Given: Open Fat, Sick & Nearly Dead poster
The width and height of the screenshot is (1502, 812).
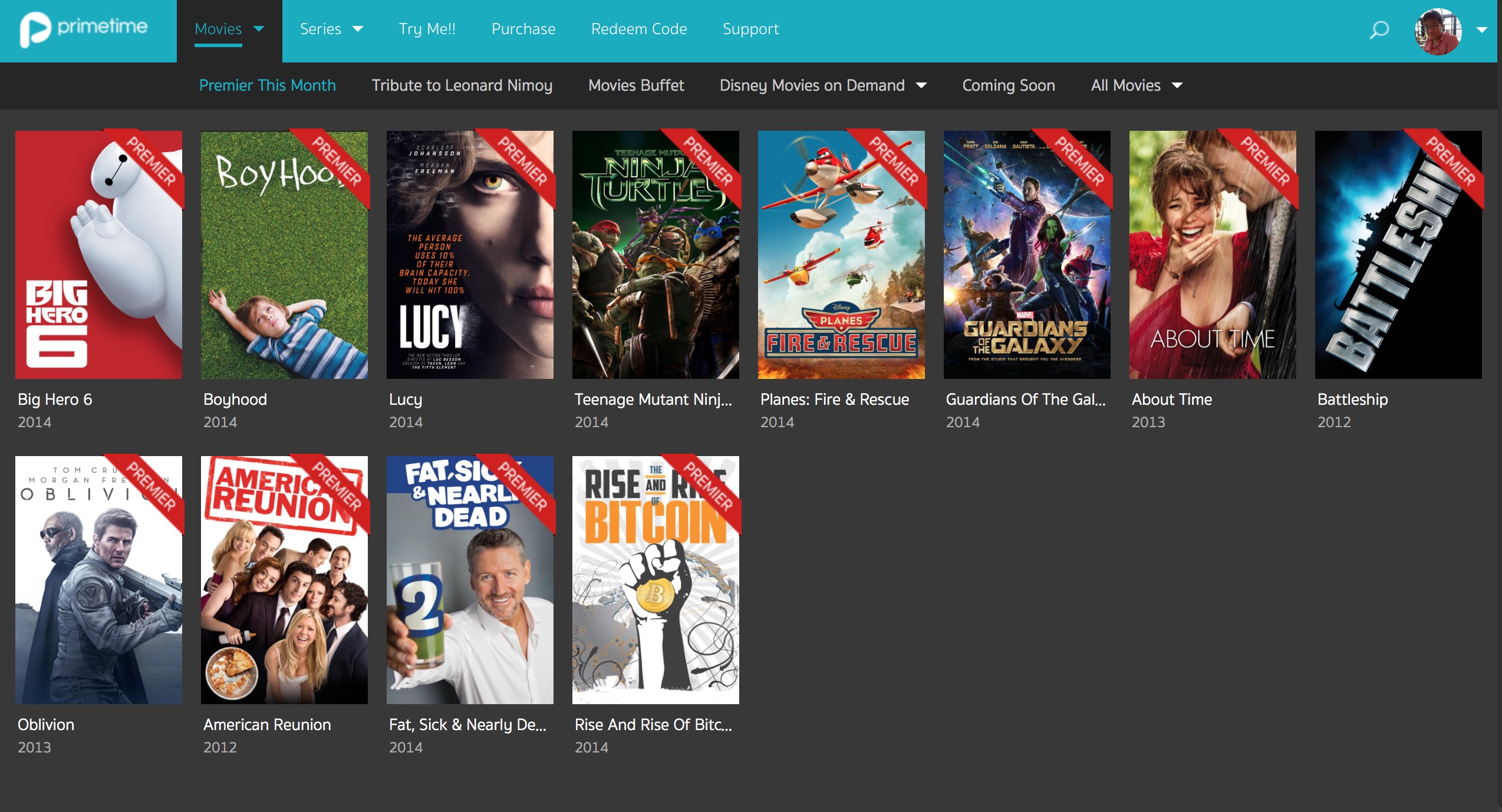Looking at the screenshot, I should click(470, 580).
